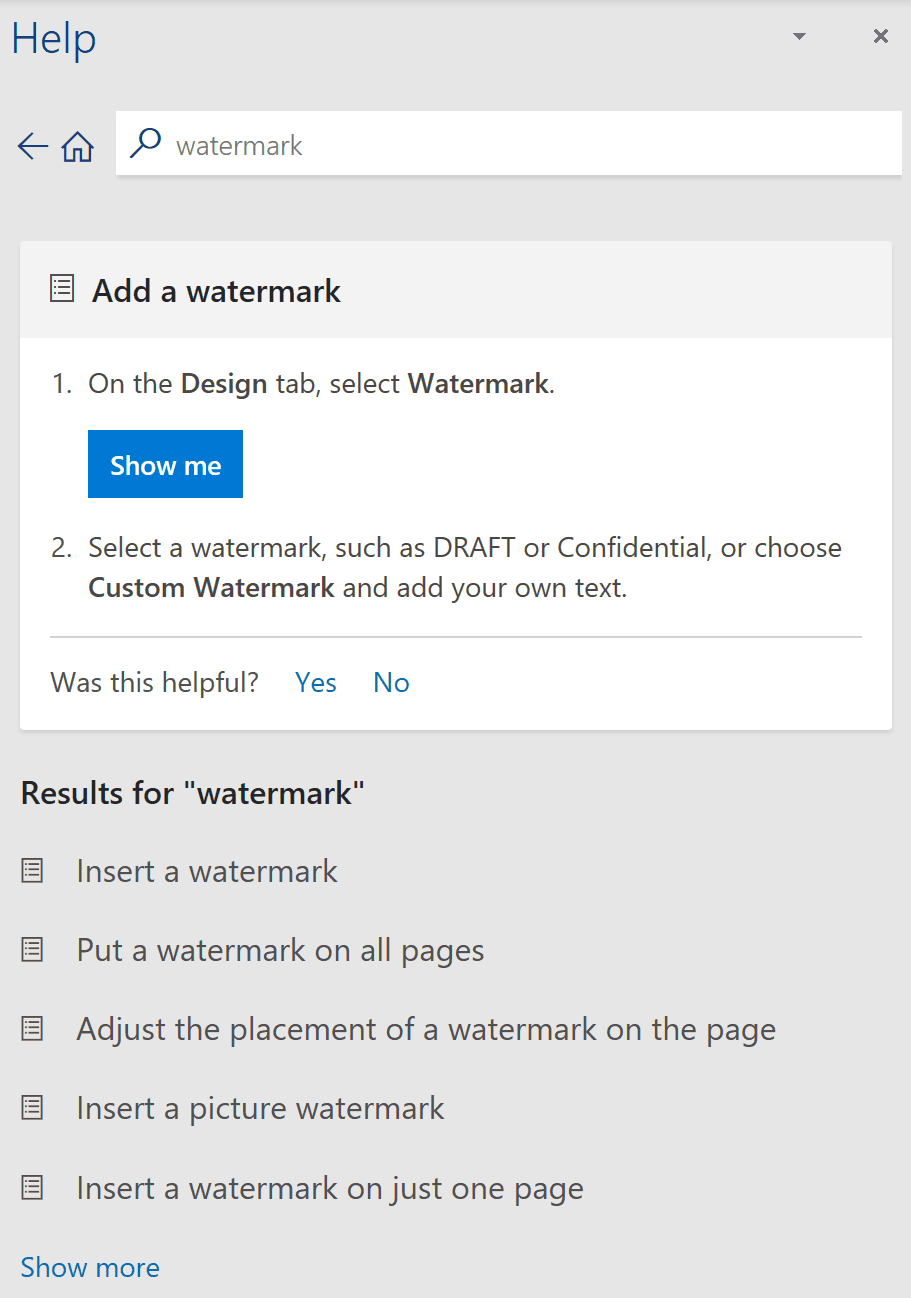Open "Insert a watermark on just one page"
Screen dimensions: 911x1298
(330, 1188)
